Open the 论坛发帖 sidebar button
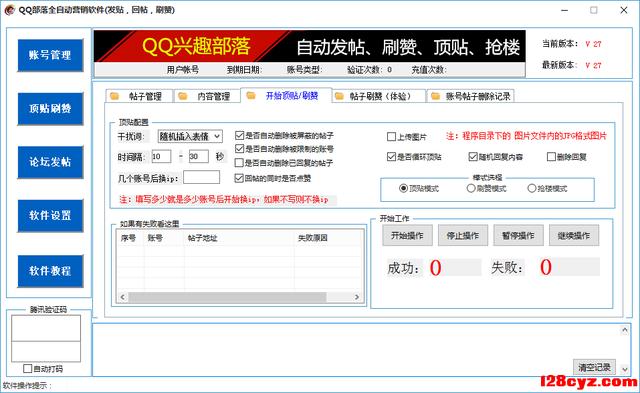This screenshot has height=393, width=640. coord(50,162)
